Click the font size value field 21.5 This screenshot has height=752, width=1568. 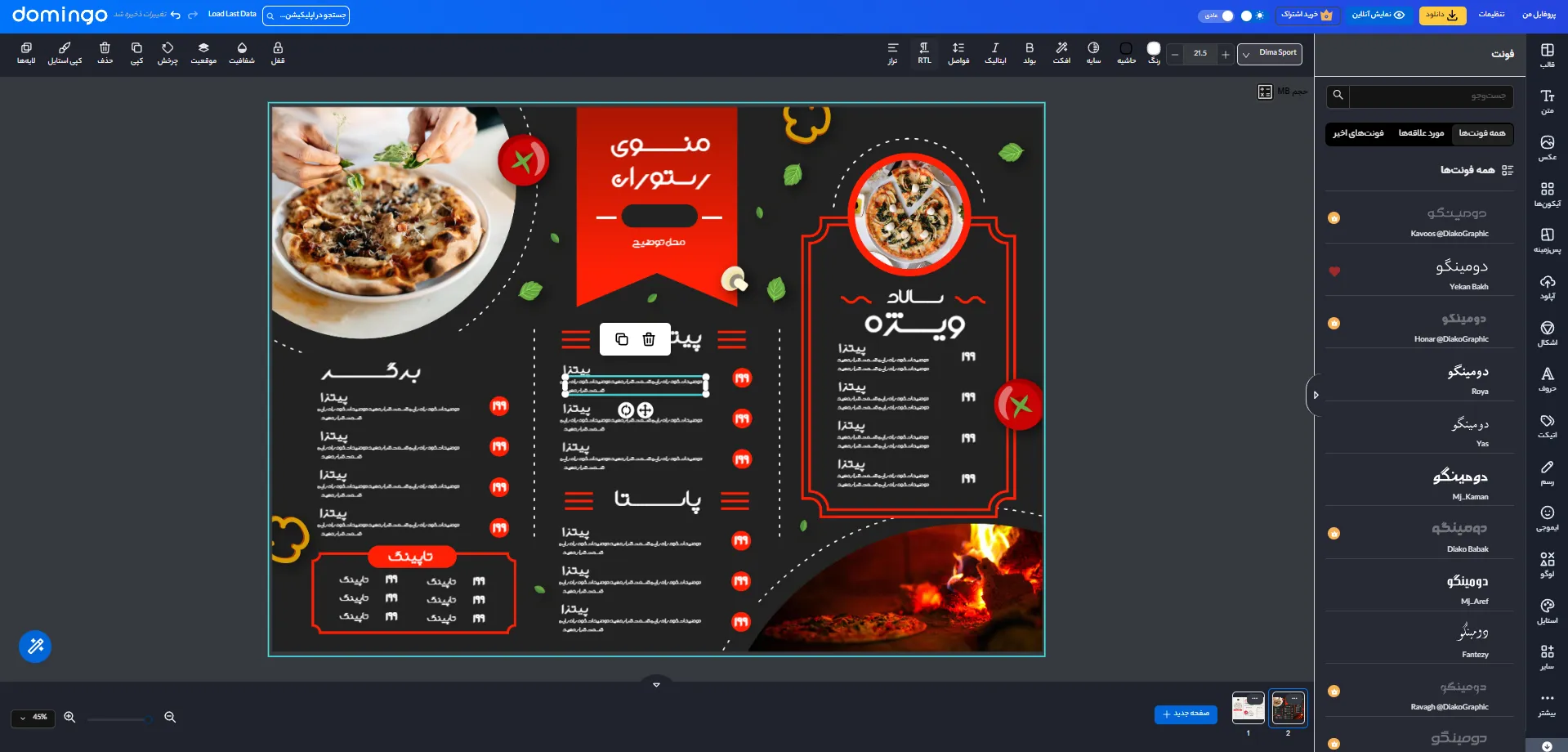coord(1200,54)
